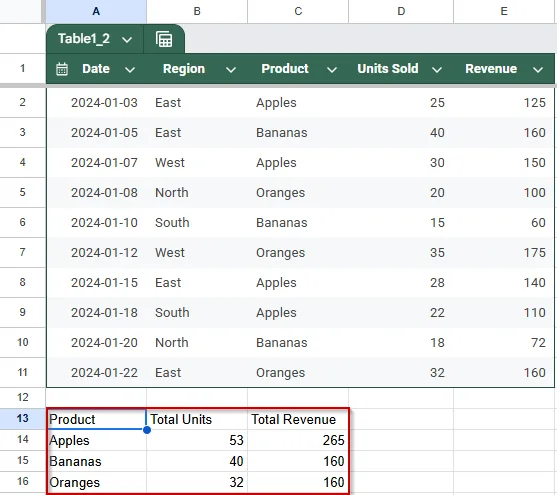Select North region cell in row 5

(197, 192)
